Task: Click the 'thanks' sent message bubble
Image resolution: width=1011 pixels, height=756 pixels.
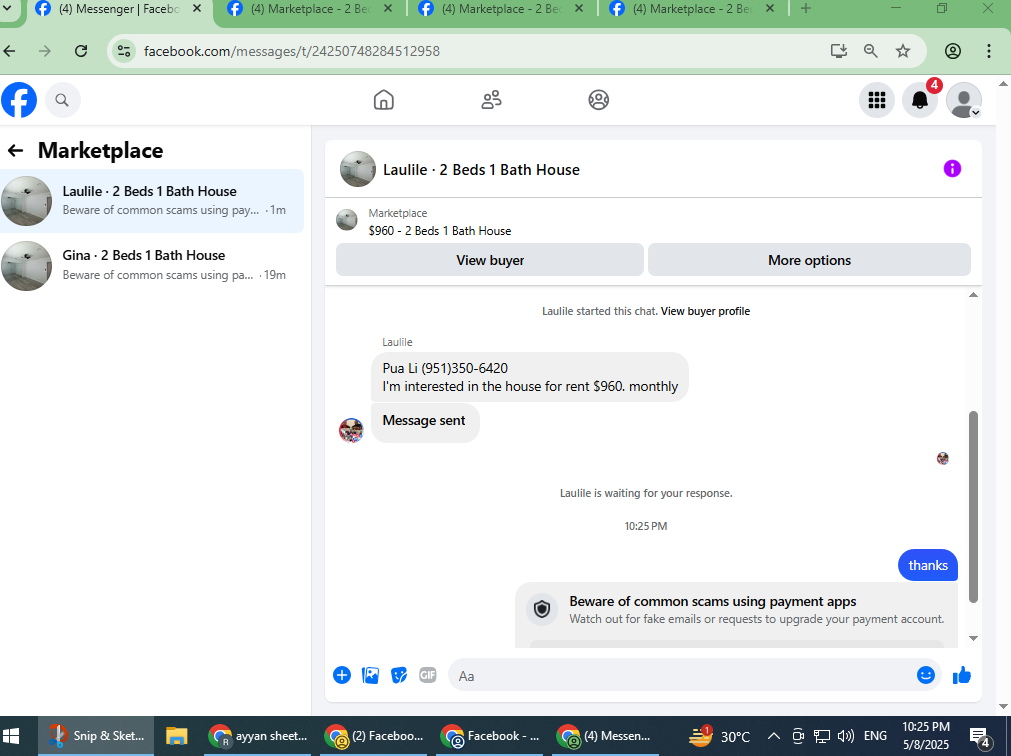Action: pos(927,565)
